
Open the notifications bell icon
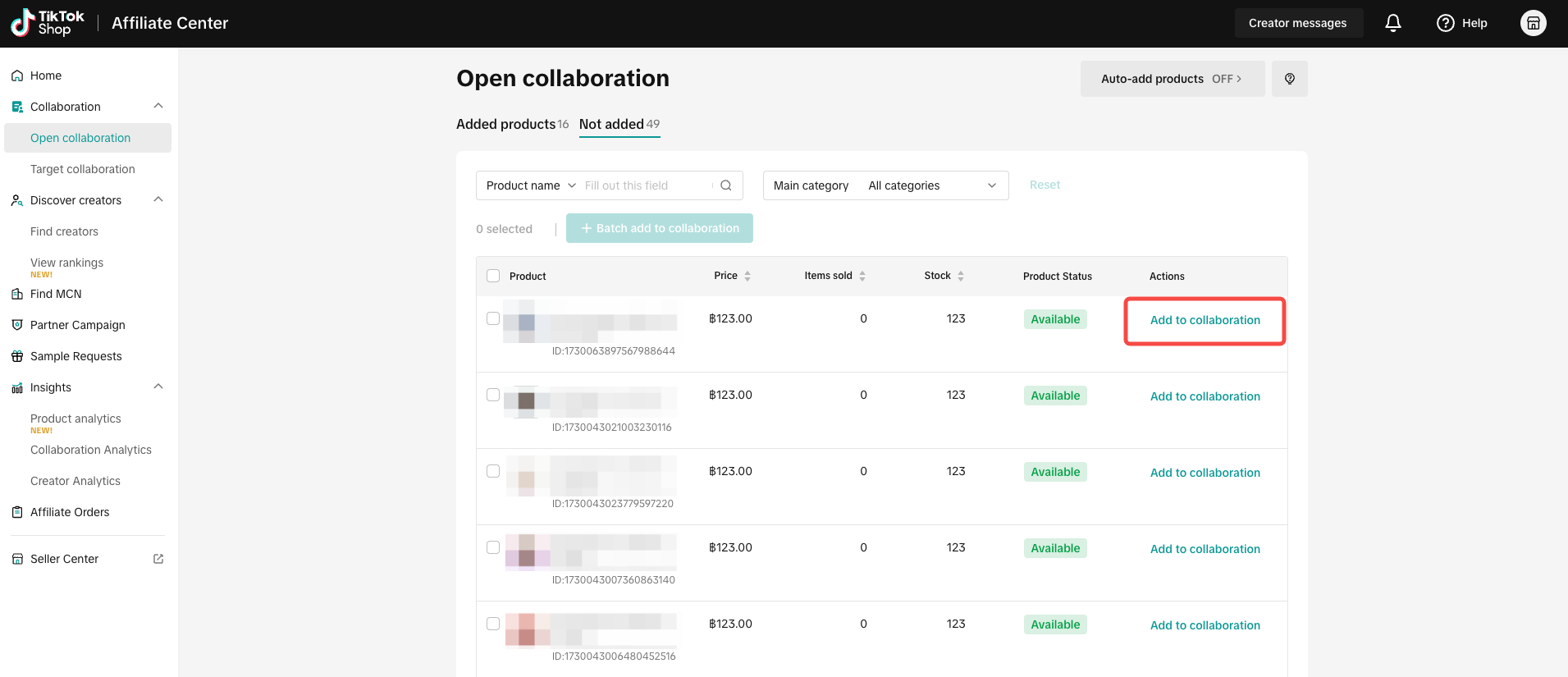[1392, 23]
